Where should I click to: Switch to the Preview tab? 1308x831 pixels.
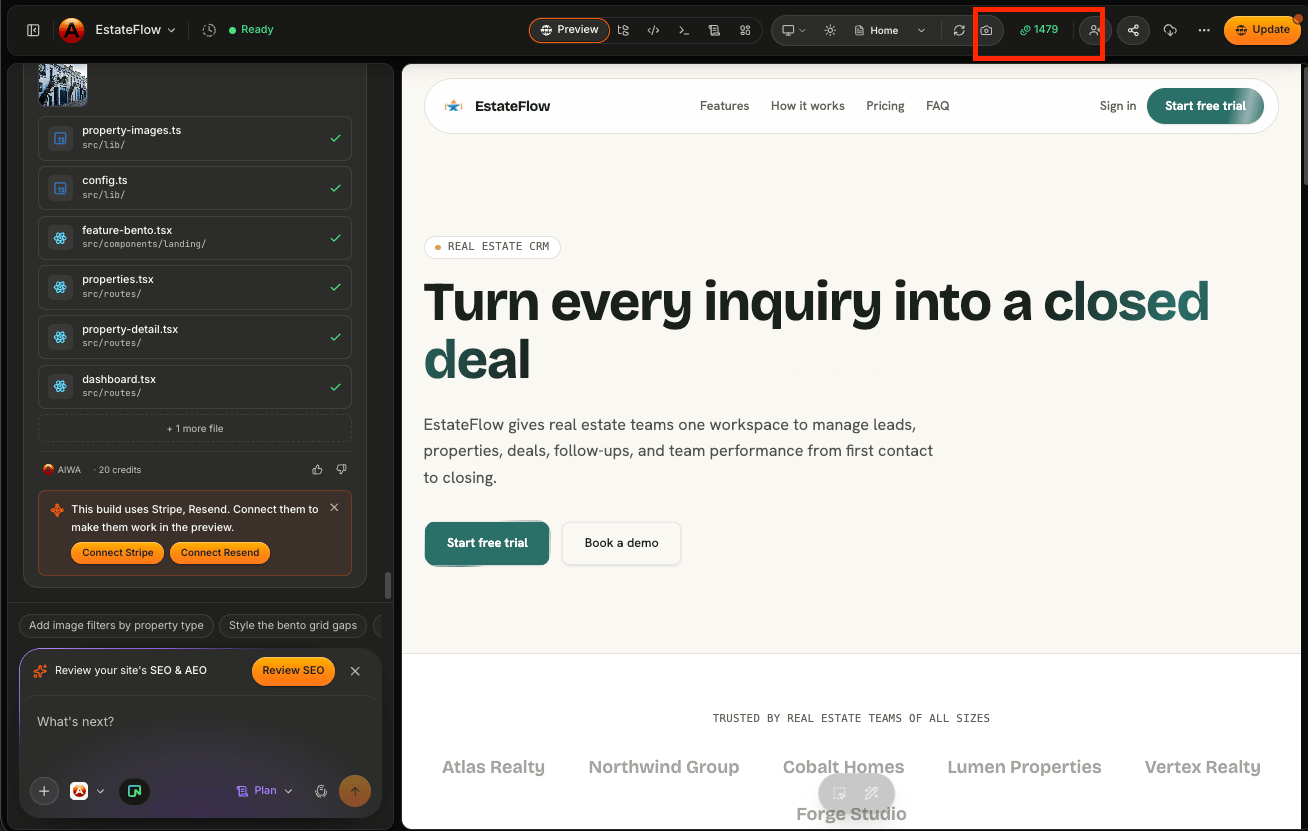coord(569,30)
